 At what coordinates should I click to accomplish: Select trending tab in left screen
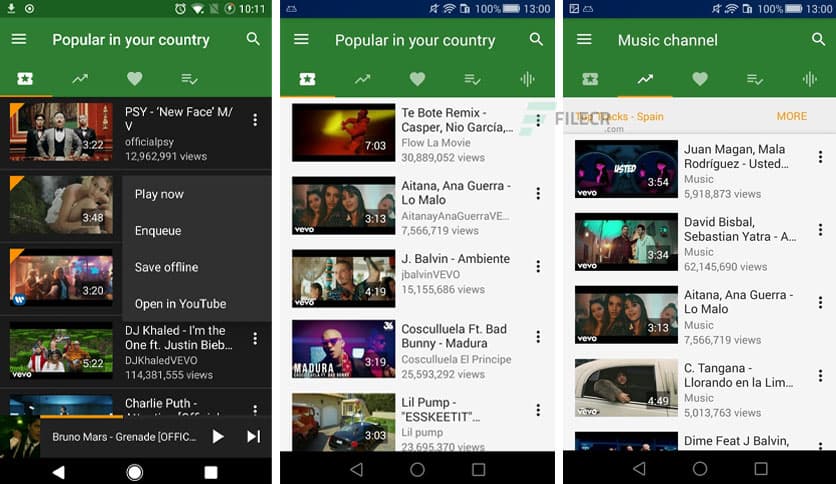(80, 79)
